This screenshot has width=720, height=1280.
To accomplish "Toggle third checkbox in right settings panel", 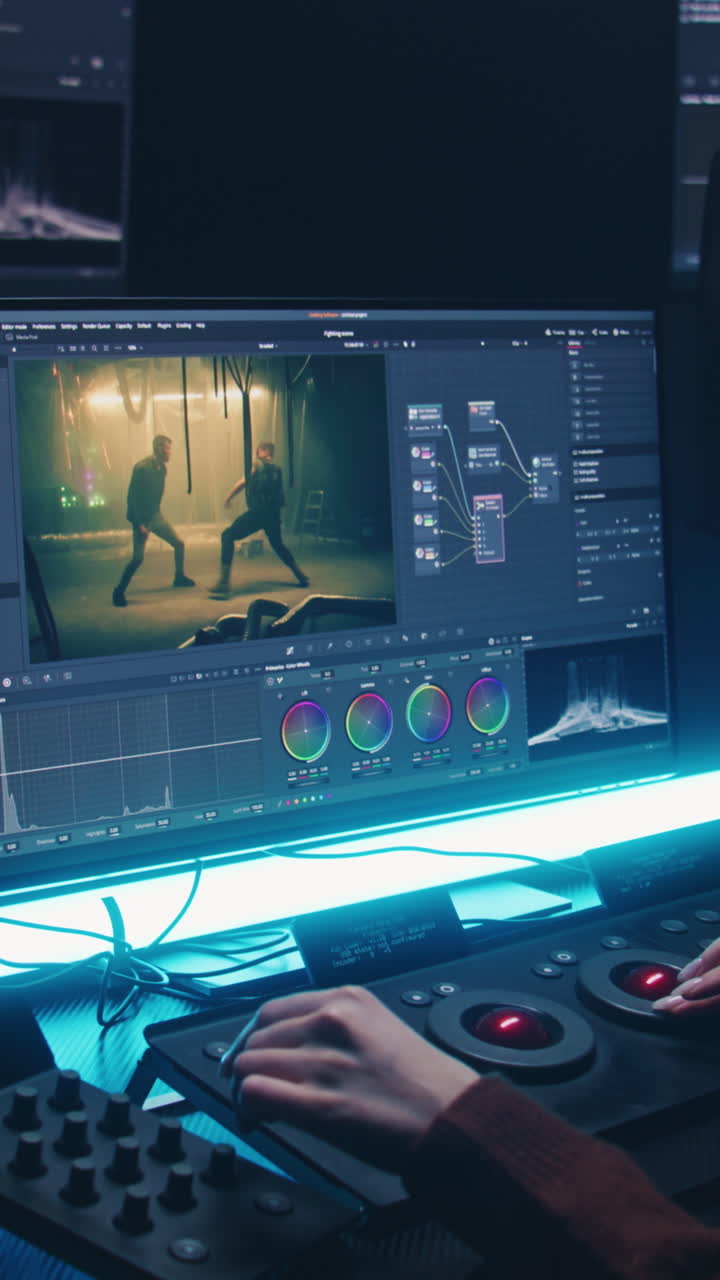I will click(x=576, y=478).
